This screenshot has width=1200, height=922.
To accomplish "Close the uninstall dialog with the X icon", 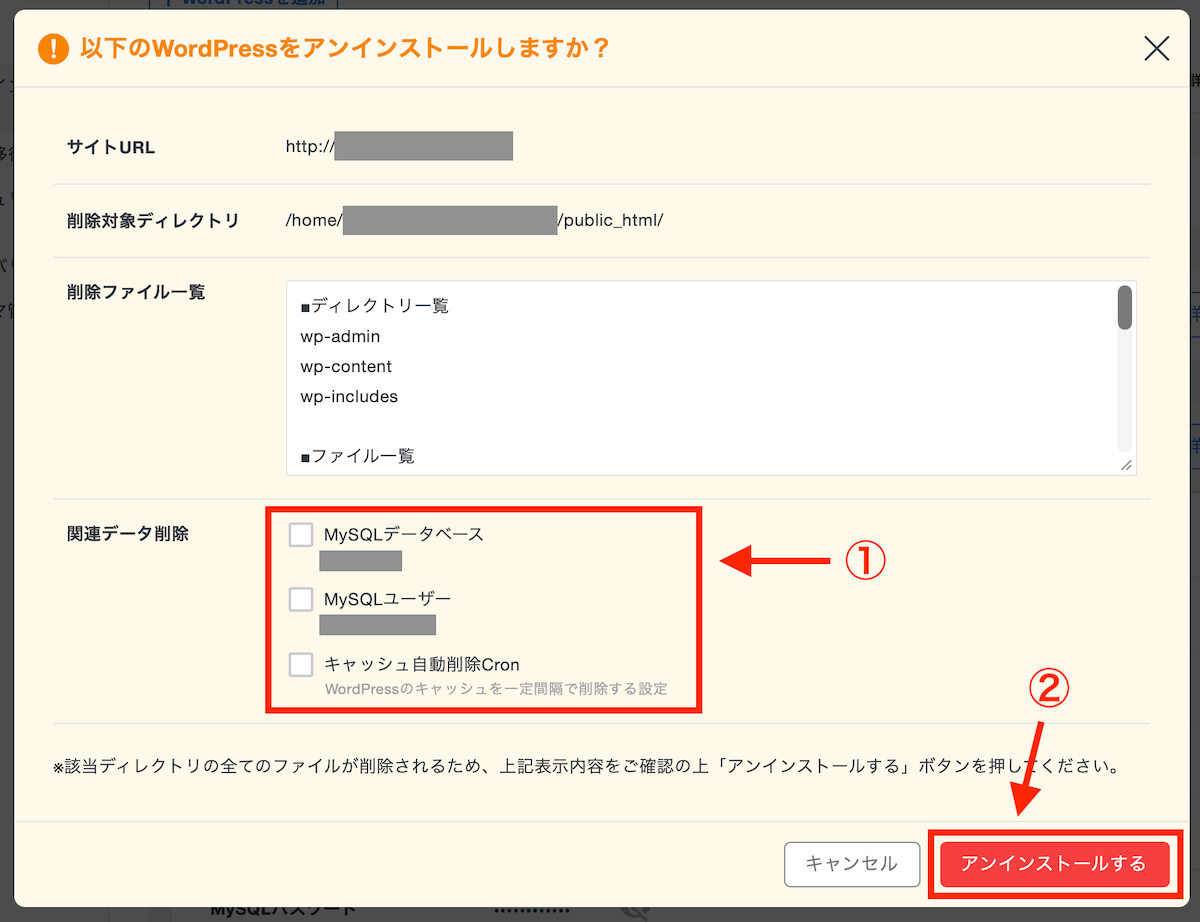I will [x=1156, y=48].
